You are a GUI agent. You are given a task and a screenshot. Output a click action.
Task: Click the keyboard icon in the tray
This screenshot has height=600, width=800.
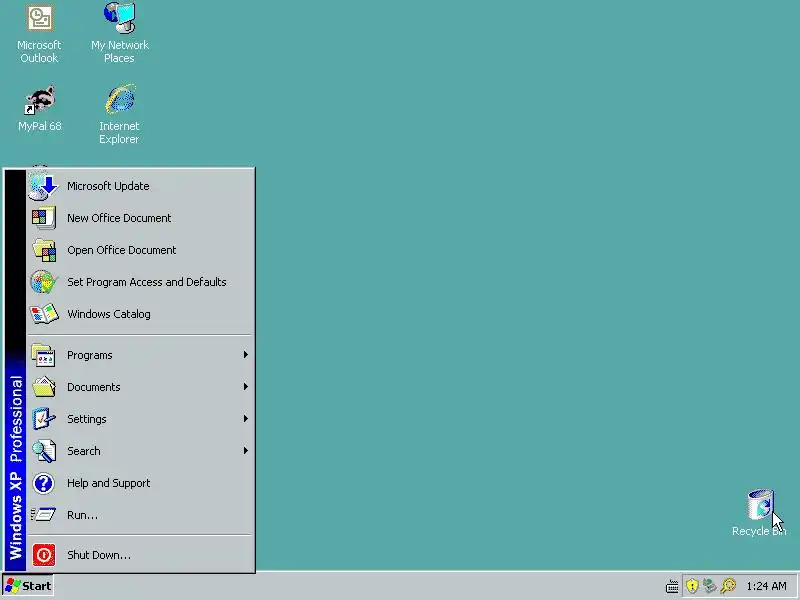672,587
